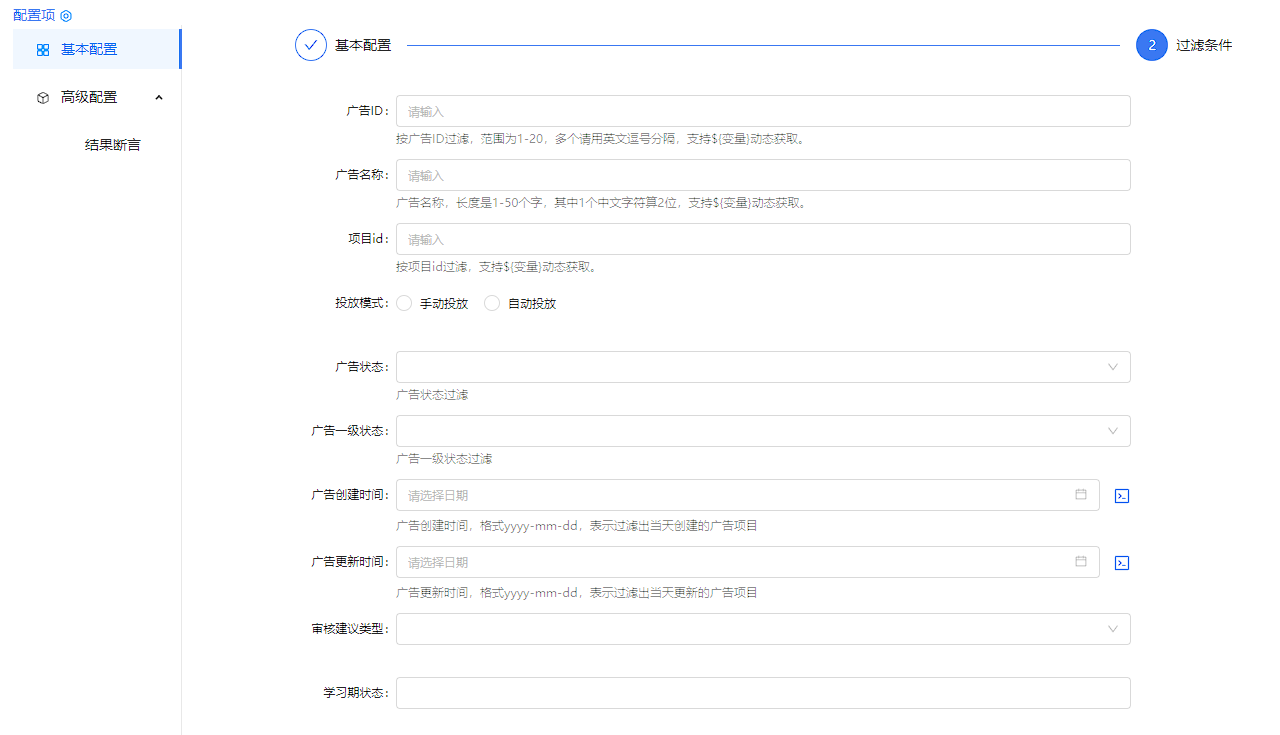Go to step 2 过滤条件
The height and width of the screenshot is (735, 1280).
pyautogui.click(x=1152, y=45)
